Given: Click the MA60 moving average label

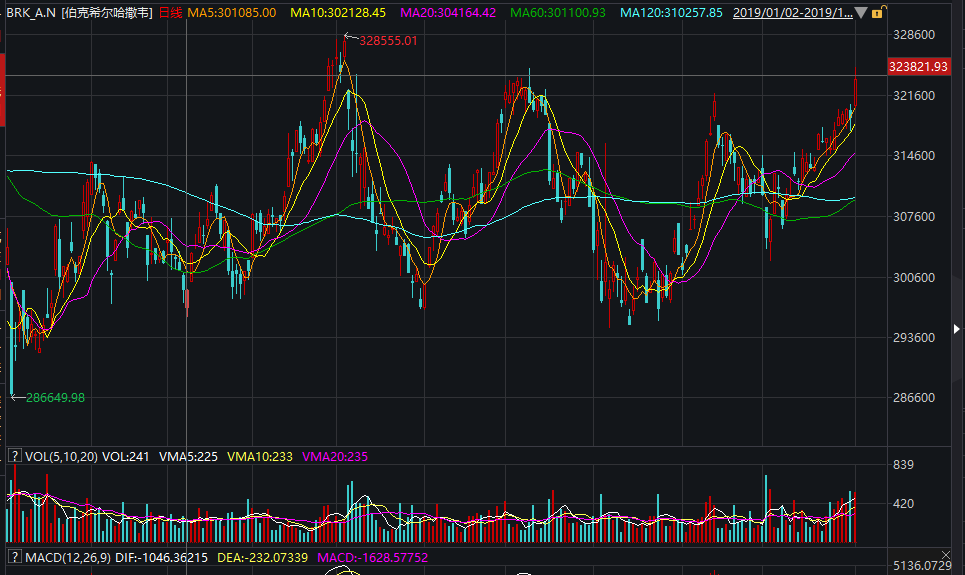Looking at the screenshot, I should click(558, 13).
